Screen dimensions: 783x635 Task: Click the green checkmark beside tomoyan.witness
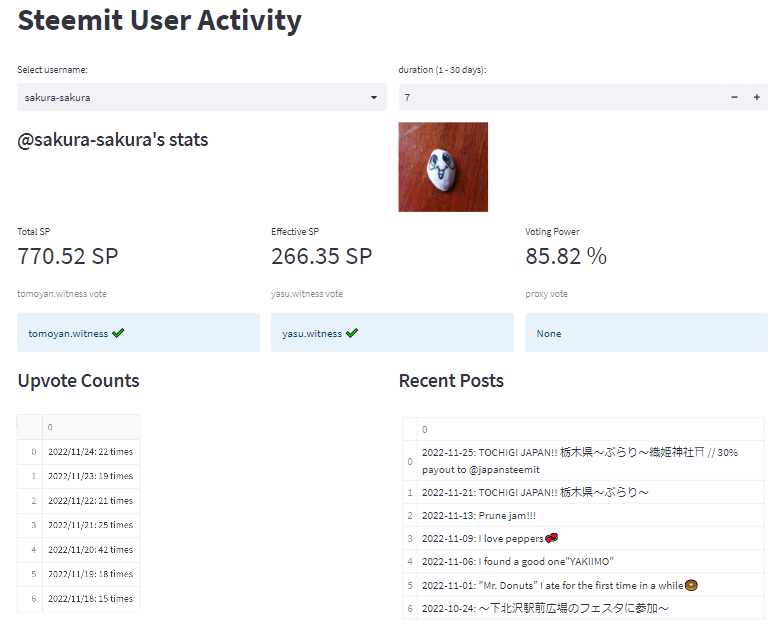(x=119, y=333)
